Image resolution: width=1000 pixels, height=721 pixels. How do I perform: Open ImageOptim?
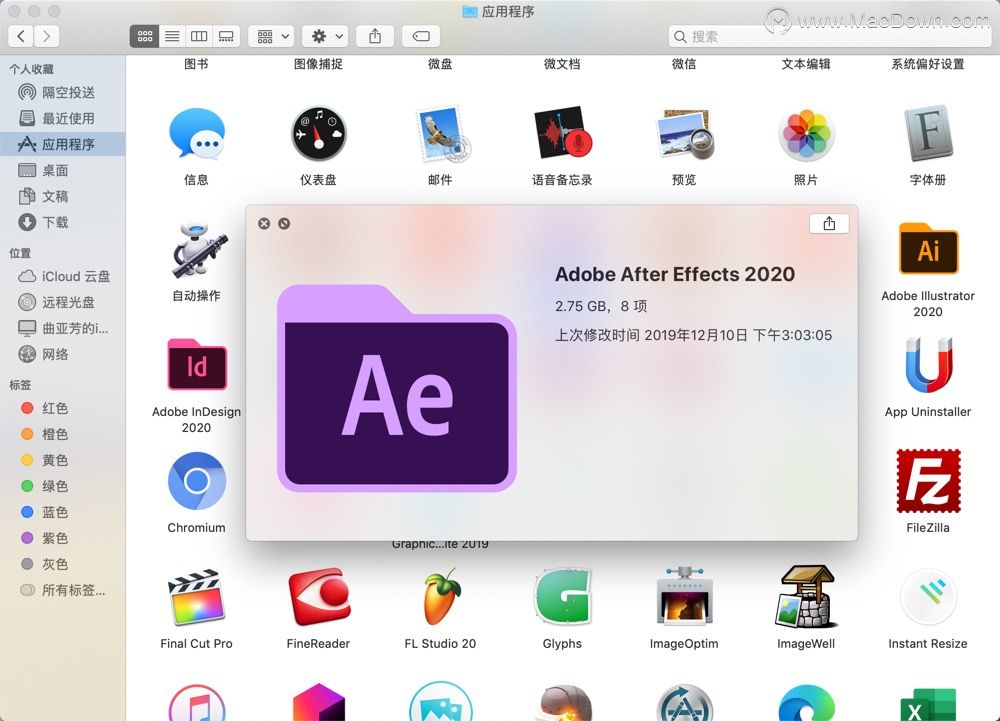pyautogui.click(x=684, y=597)
